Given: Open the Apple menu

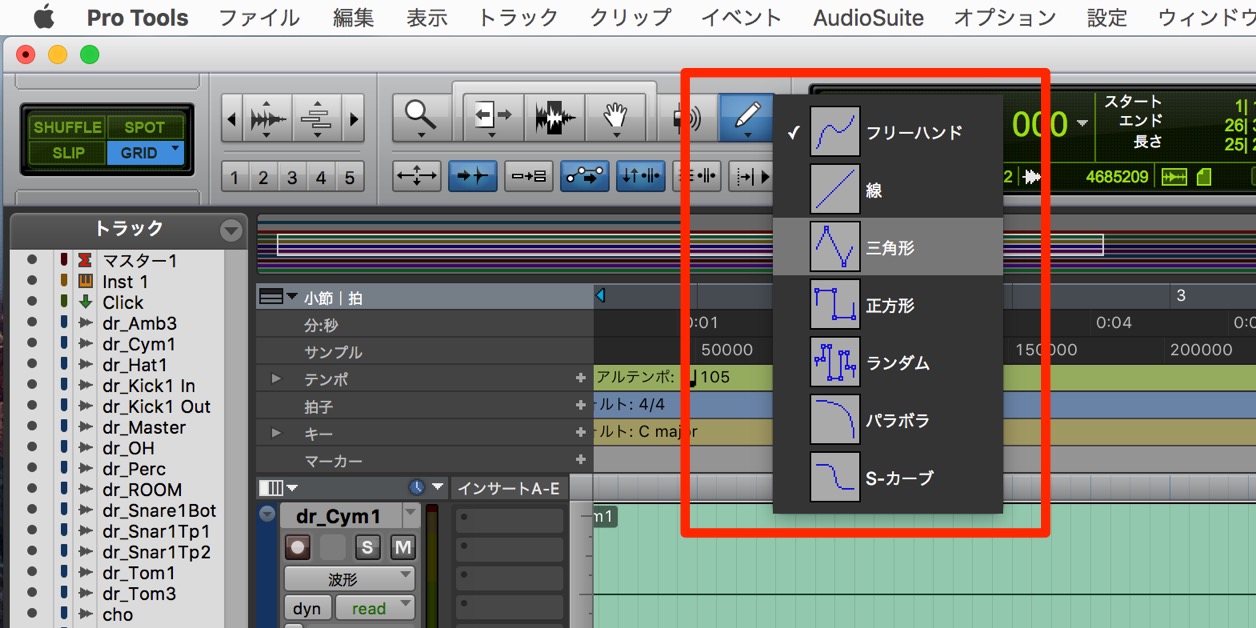Looking at the screenshot, I should click(44, 17).
